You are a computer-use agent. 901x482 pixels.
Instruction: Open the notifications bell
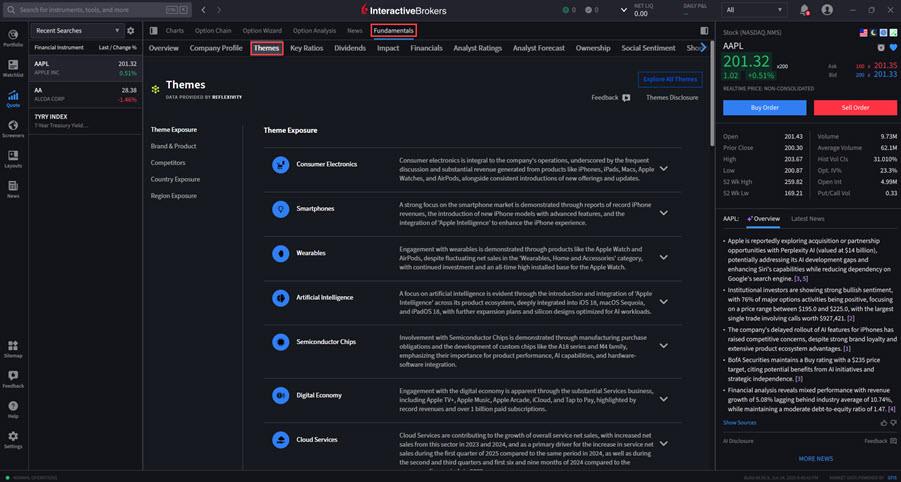804,10
